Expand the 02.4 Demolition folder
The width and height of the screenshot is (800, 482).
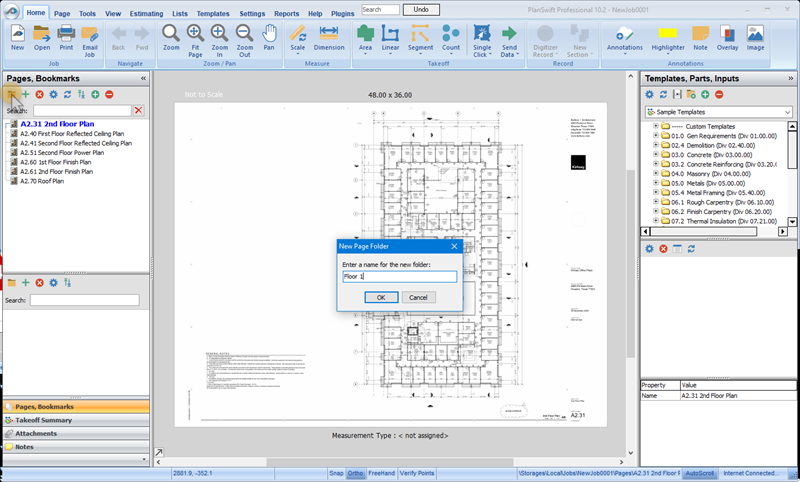click(656, 145)
